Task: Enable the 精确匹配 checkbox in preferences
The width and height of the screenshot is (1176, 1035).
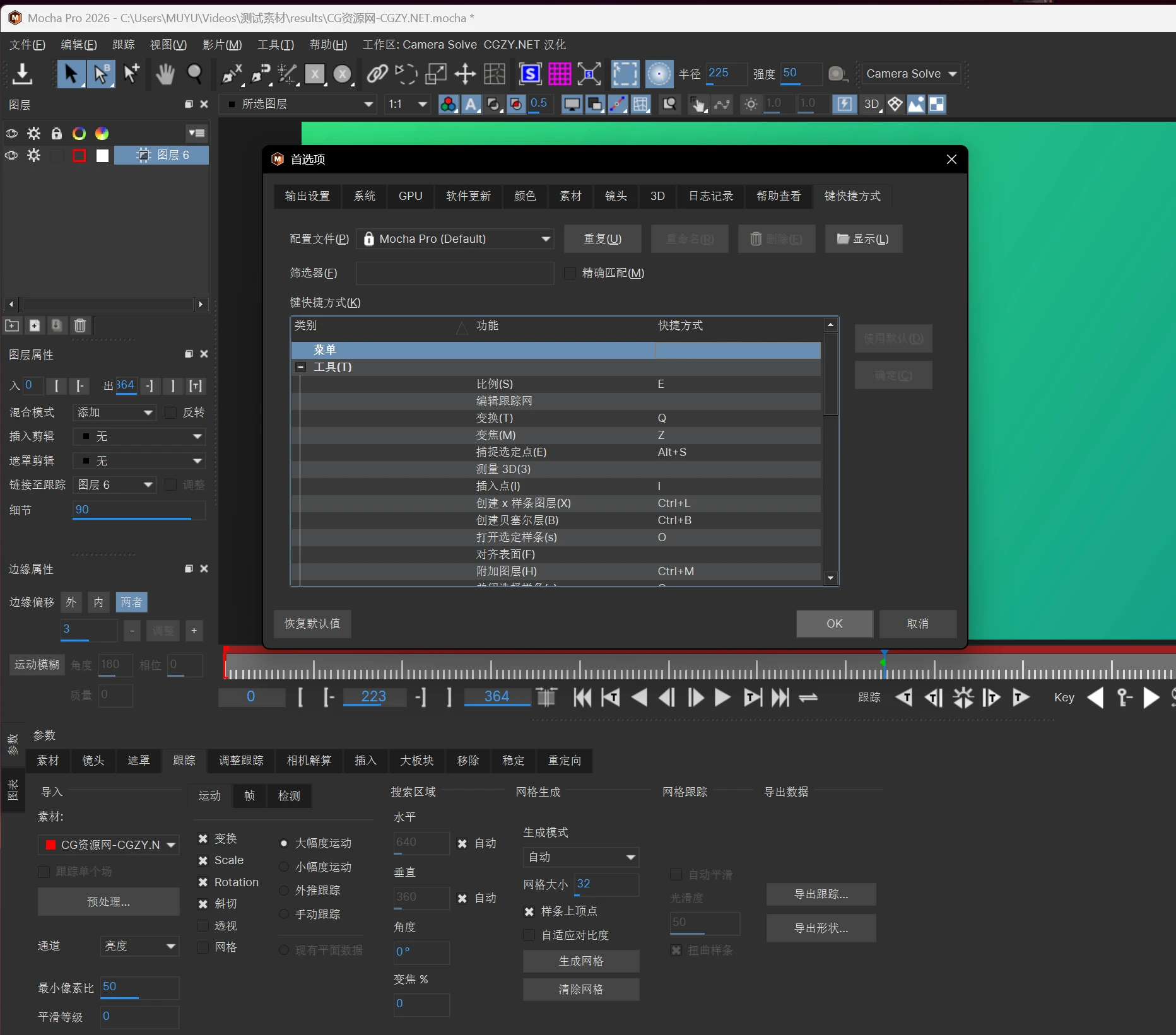Action: (570, 272)
